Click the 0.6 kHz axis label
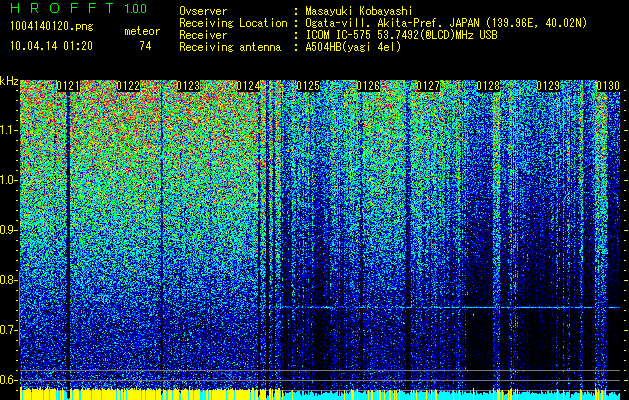 [x=9, y=380]
